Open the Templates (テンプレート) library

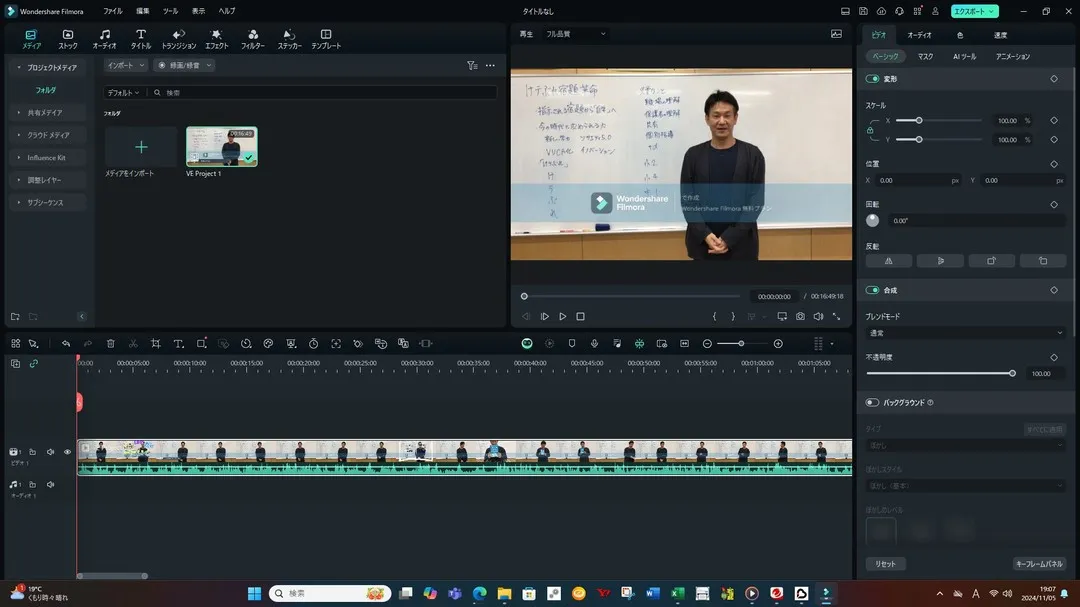(x=326, y=39)
